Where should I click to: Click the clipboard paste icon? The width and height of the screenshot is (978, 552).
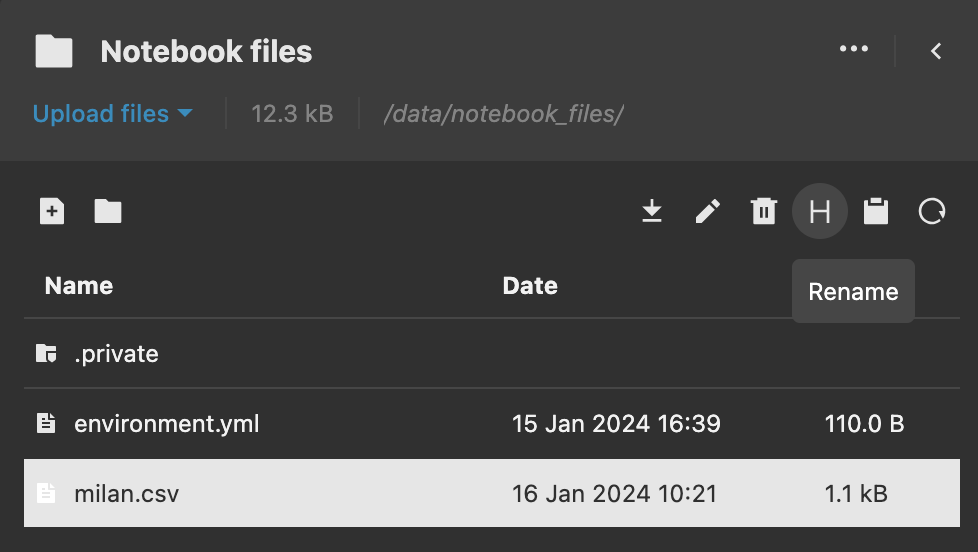876,211
